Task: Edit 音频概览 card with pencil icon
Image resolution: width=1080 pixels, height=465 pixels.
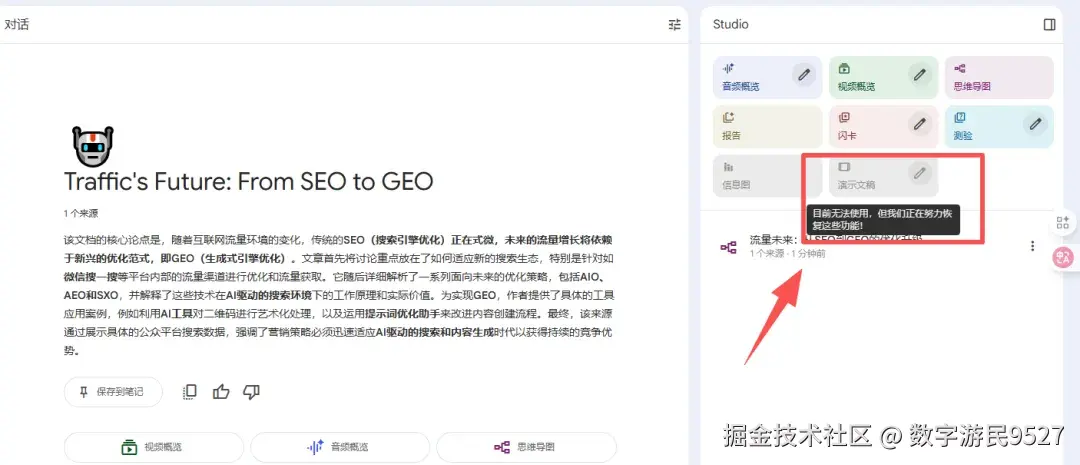Action: tap(803, 75)
